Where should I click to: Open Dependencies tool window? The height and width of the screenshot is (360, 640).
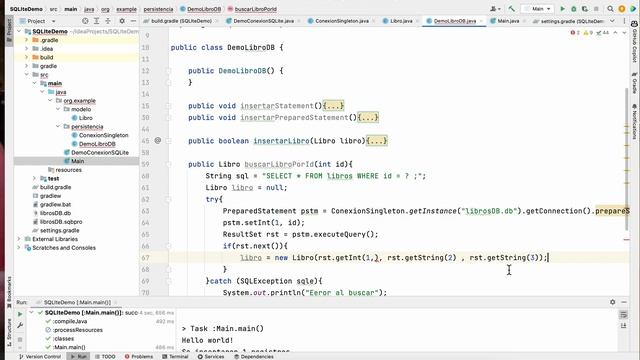pos(254,356)
